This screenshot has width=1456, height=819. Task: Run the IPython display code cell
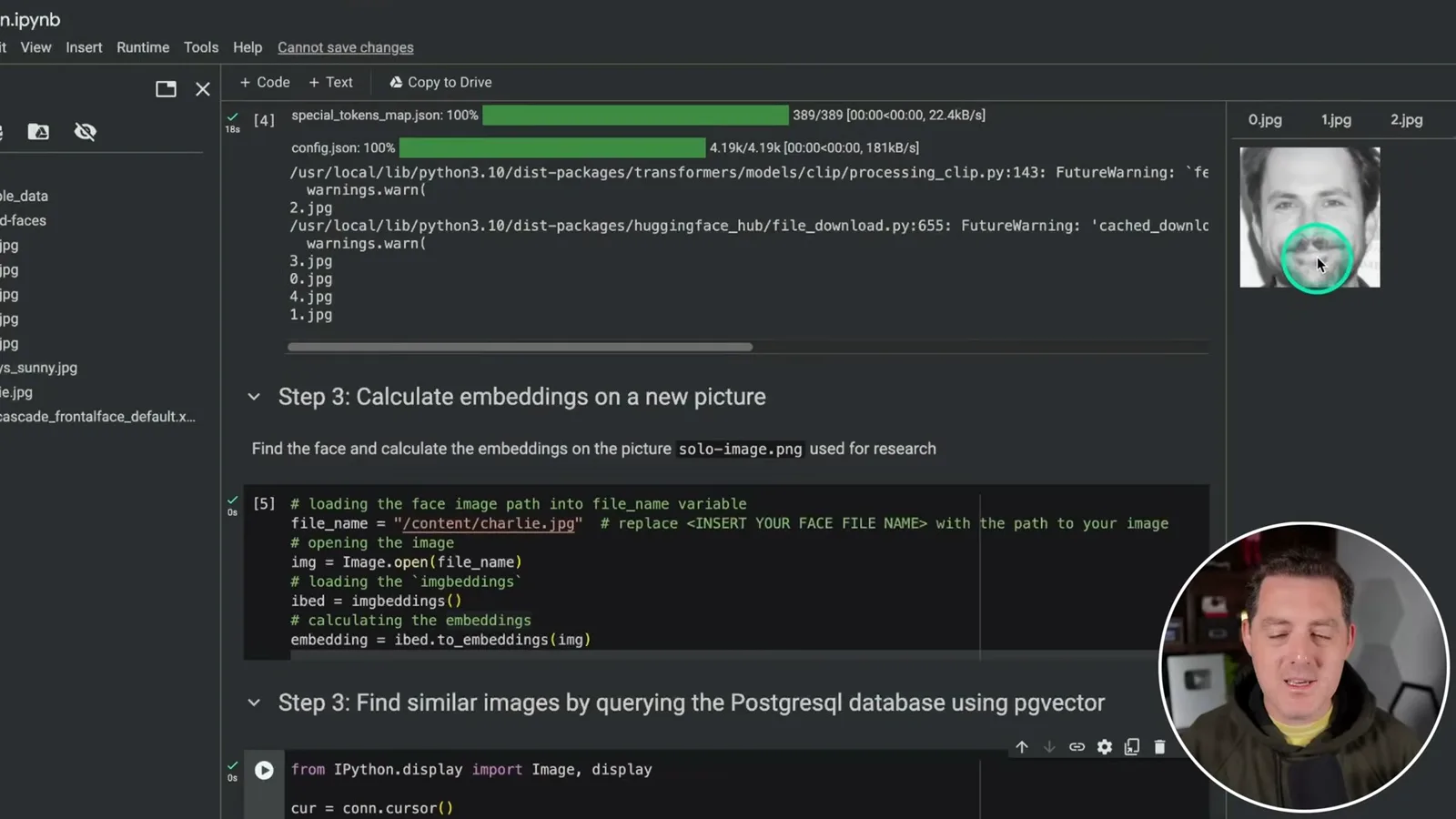pyautogui.click(x=264, y=770)
